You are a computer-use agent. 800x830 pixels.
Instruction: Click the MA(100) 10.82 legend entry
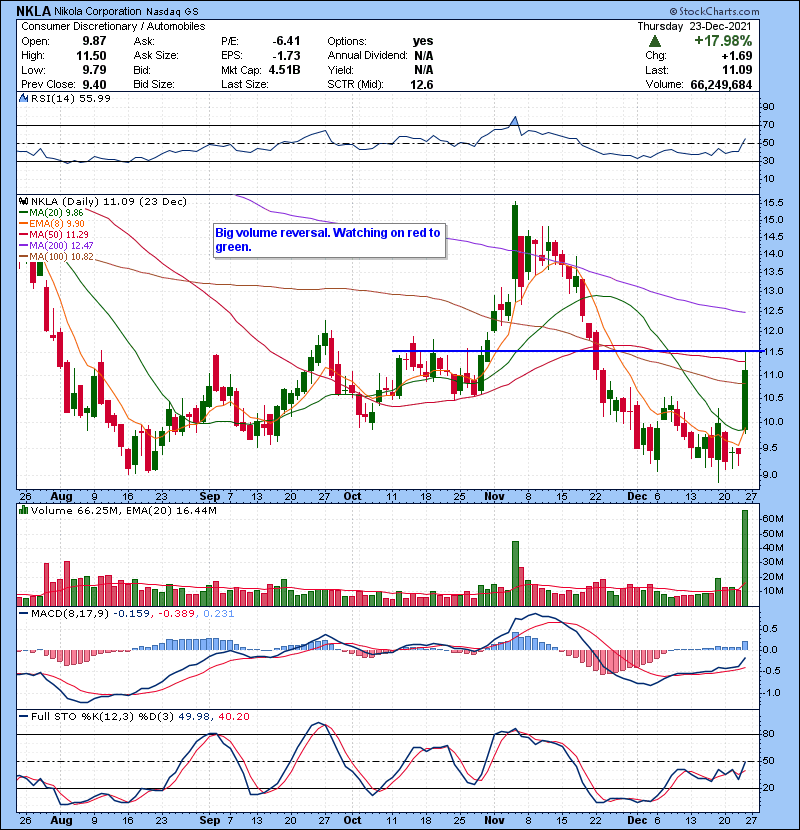pos(56,257)
